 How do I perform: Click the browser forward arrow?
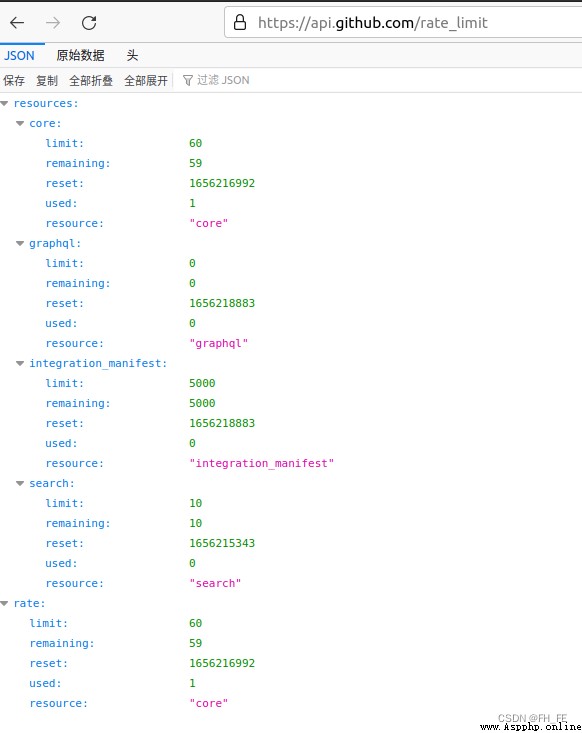click(x=53, y=22)
